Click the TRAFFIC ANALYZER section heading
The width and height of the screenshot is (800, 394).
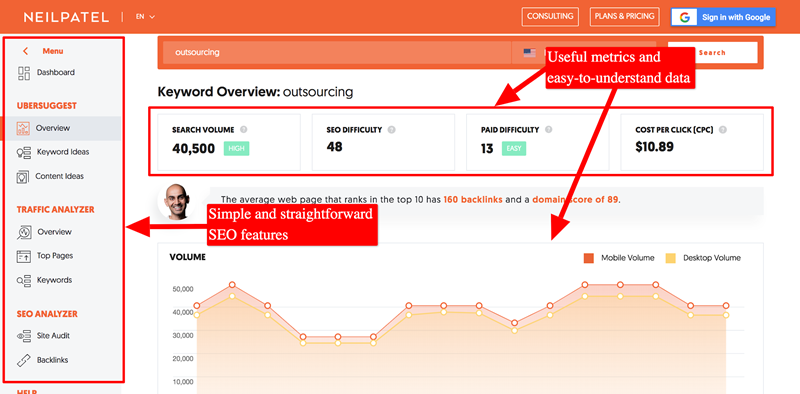pyautogui.click(x=56, y=210)
